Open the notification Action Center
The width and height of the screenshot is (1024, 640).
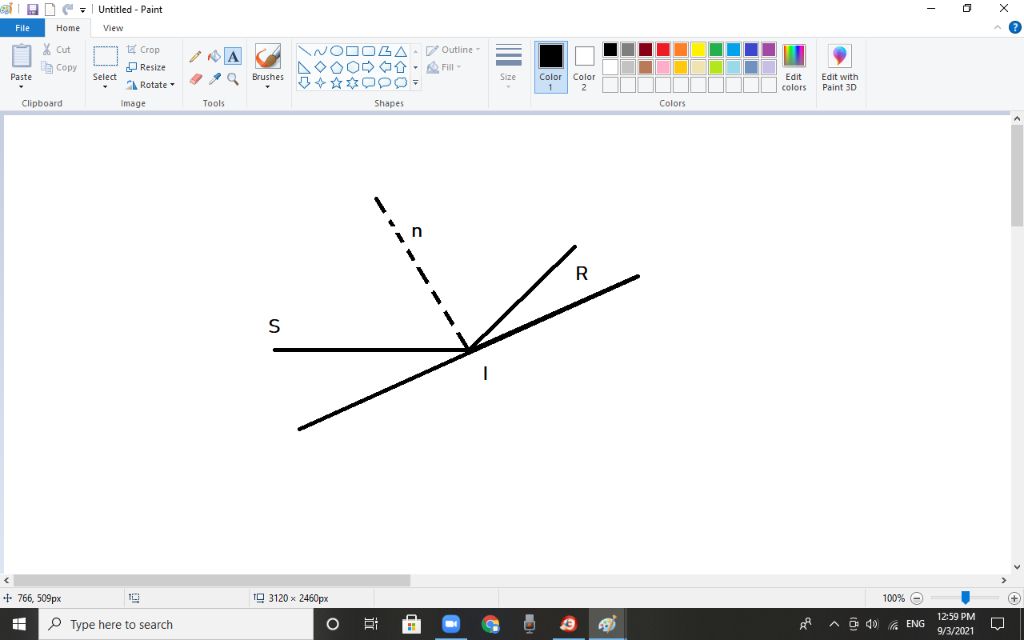pyautogui.click(x=997, y=624)
